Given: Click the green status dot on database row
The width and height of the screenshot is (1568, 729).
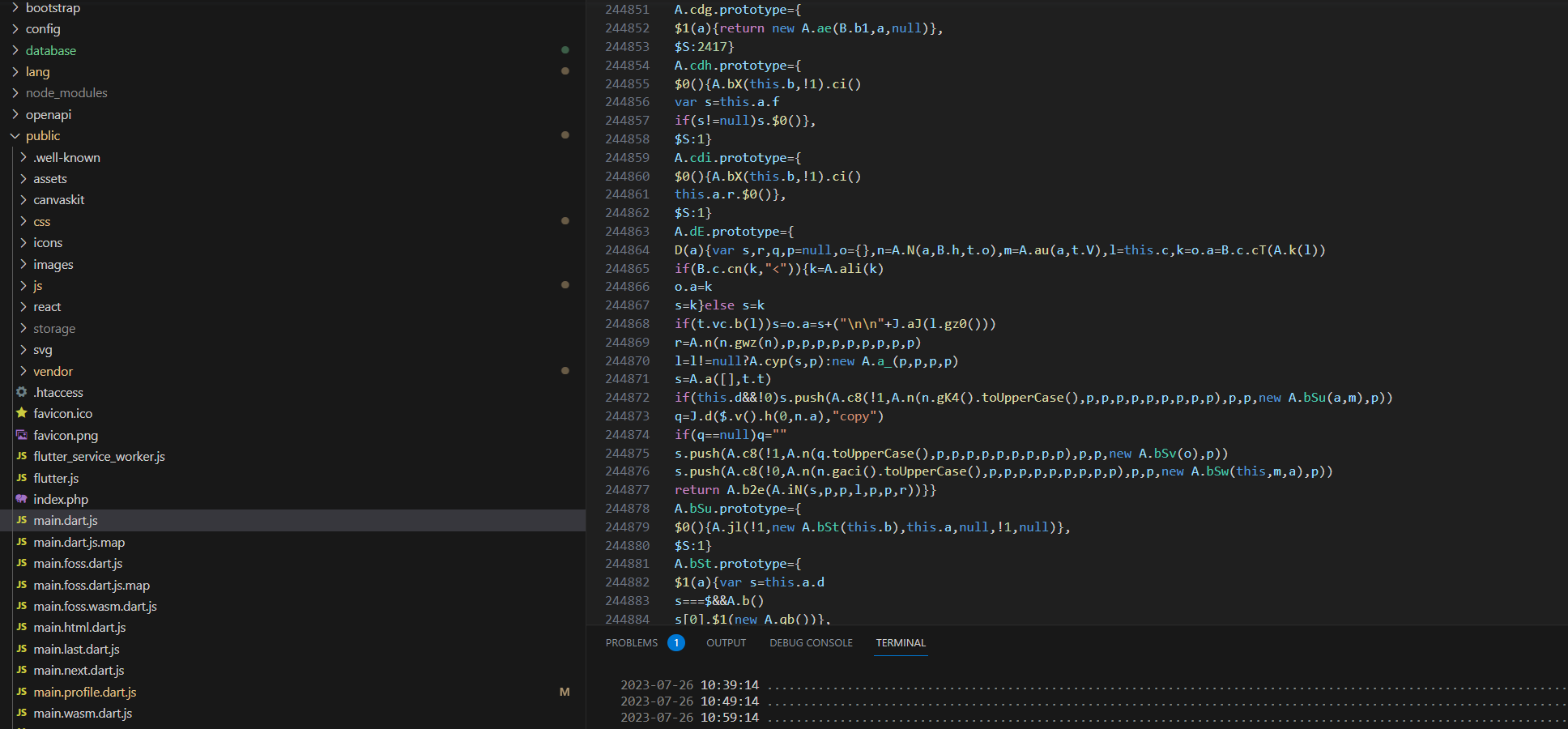Looking at the screenshot, I should point(565,50).
